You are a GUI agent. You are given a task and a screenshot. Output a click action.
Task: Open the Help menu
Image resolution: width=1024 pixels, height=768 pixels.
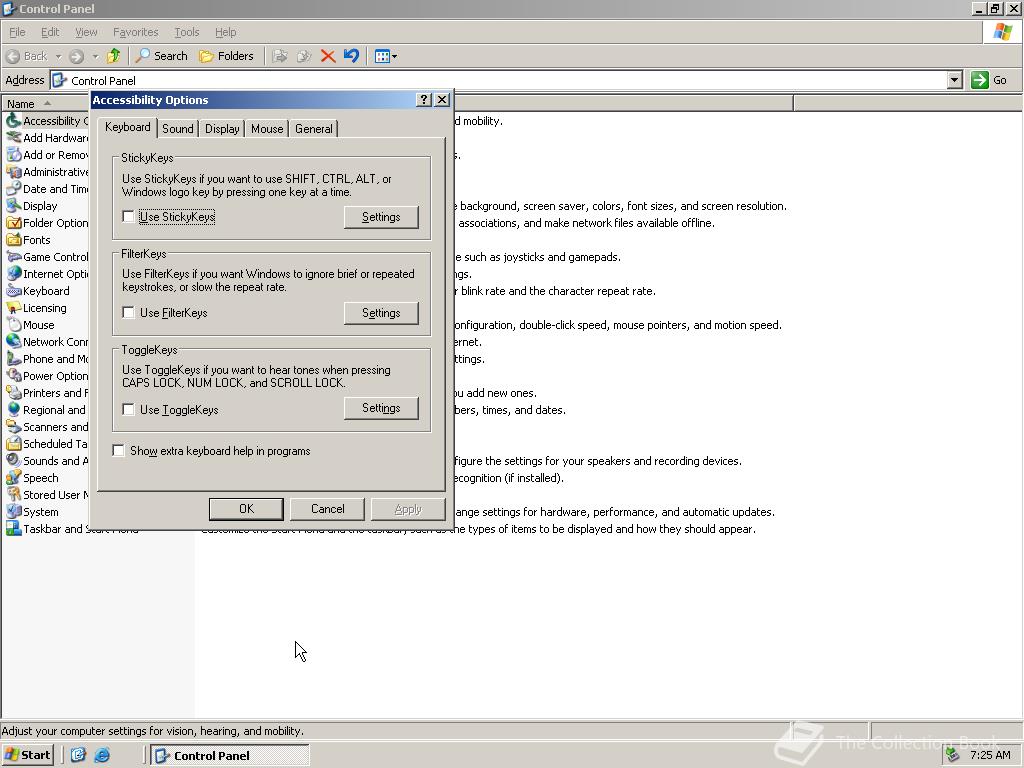[x=225, y=32]
